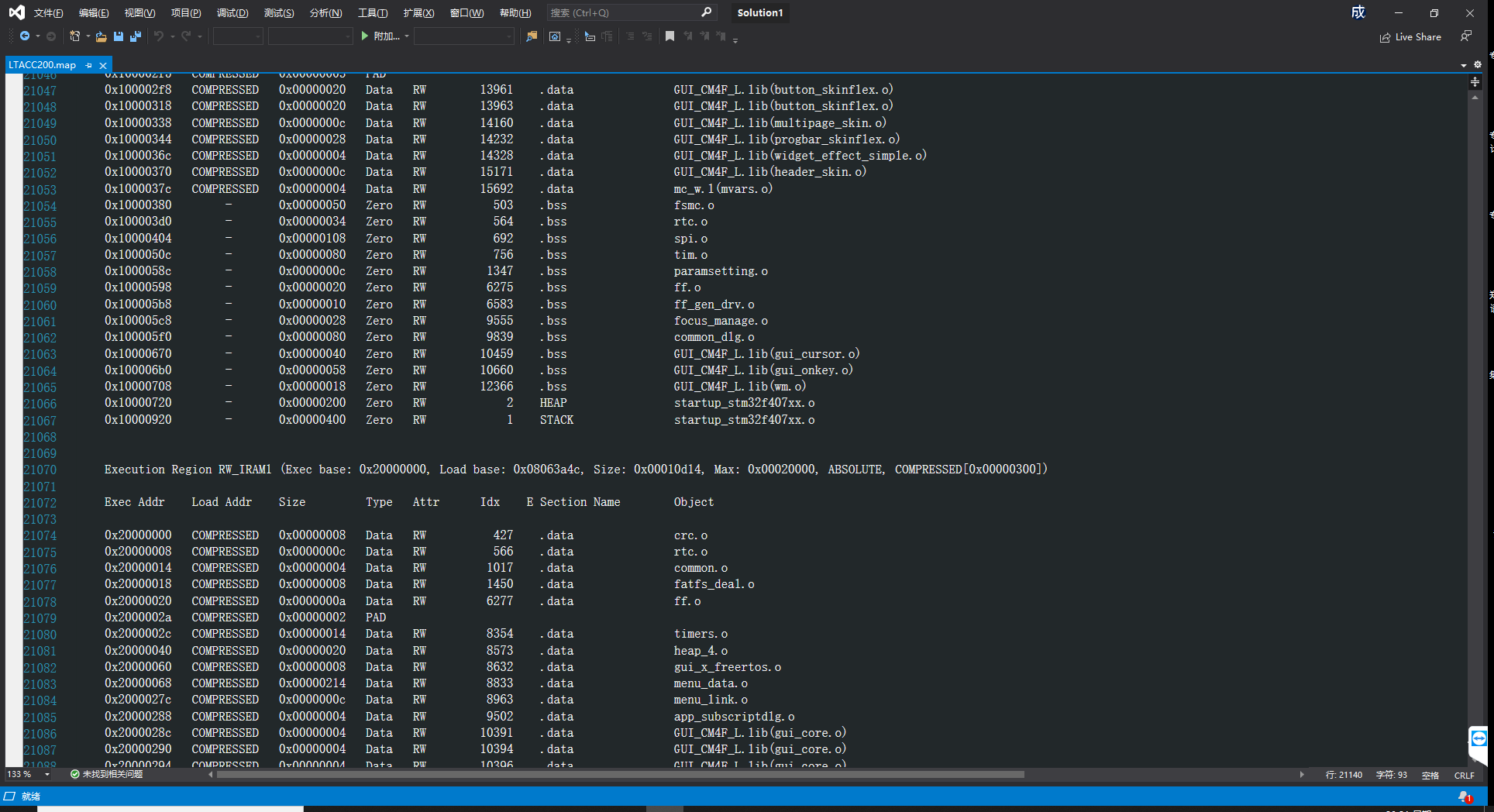Image resolution: width=1494 pixels, height=812 pixels.
Task: Open the attach target dropdown arrow
Action: [x=407, y=36]
